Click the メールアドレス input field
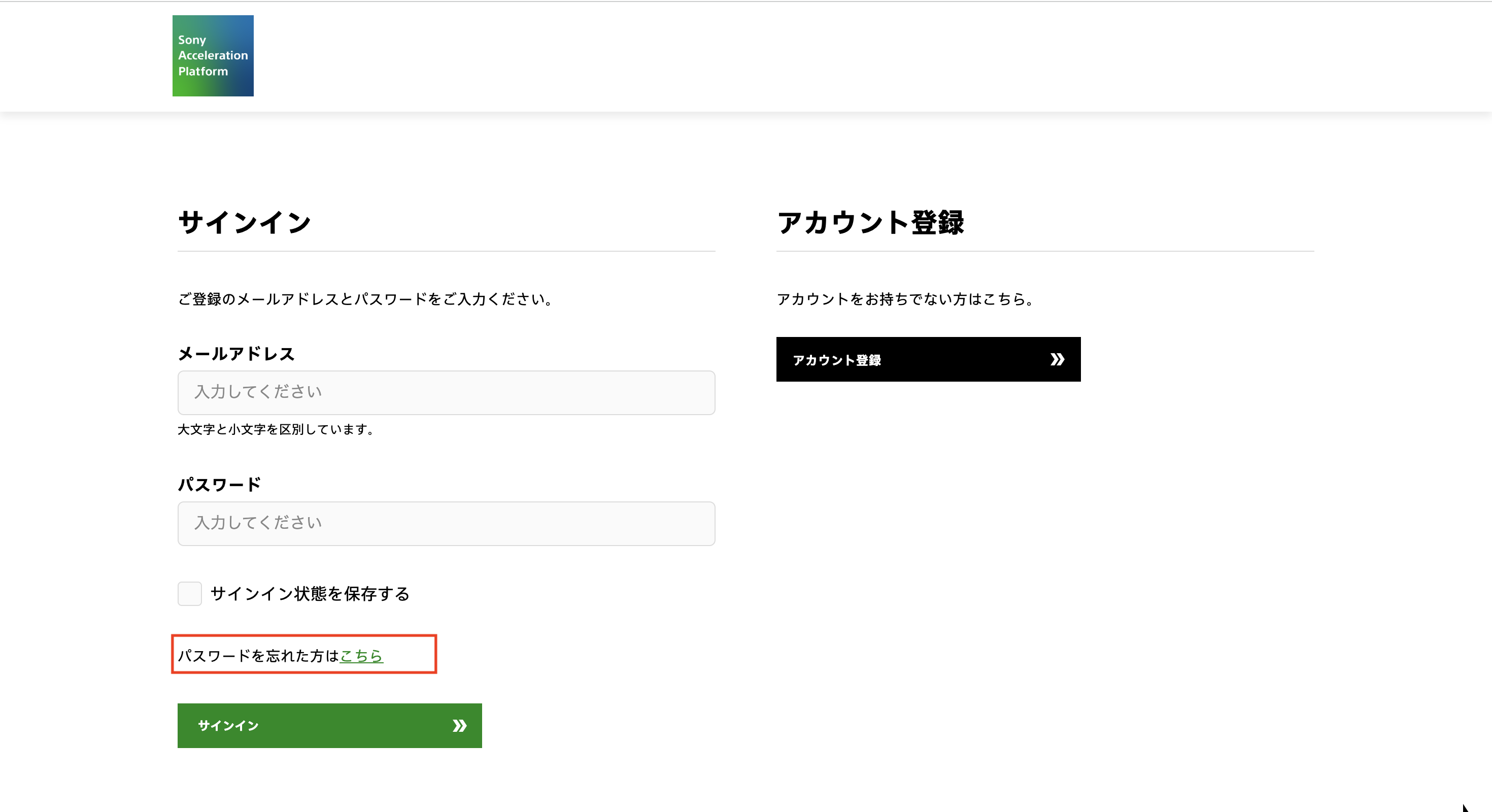 446,393
